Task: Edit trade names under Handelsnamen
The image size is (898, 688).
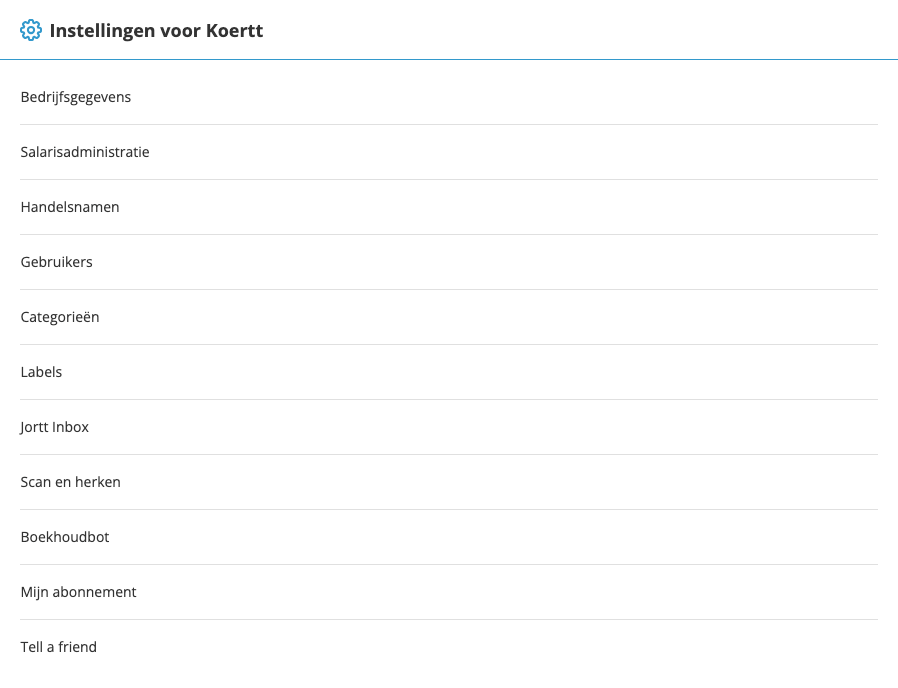Action: (x=70, y=207)
